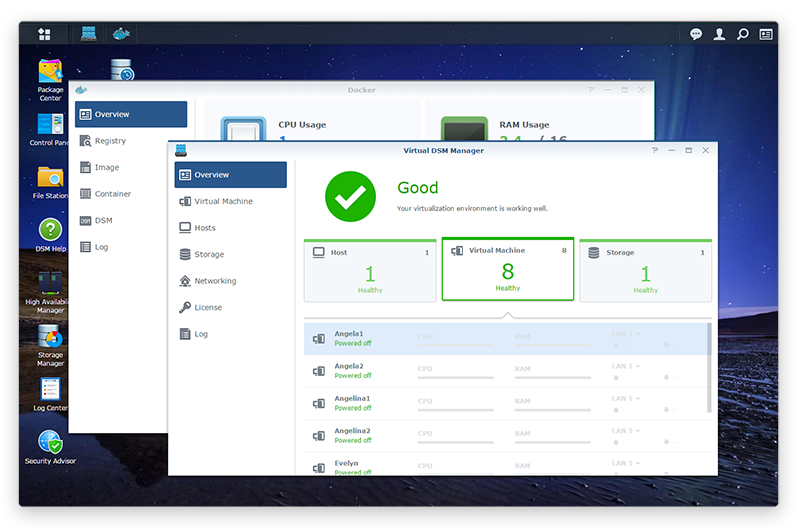Click Docker whale taskbar icon
This screenshot has height=529, width=798.
(121, 34)
